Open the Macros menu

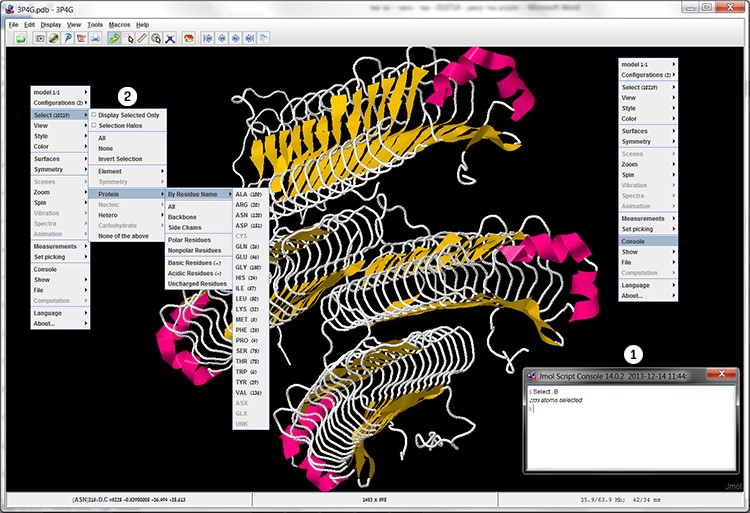pyautogui.click(x=119, y=24)
